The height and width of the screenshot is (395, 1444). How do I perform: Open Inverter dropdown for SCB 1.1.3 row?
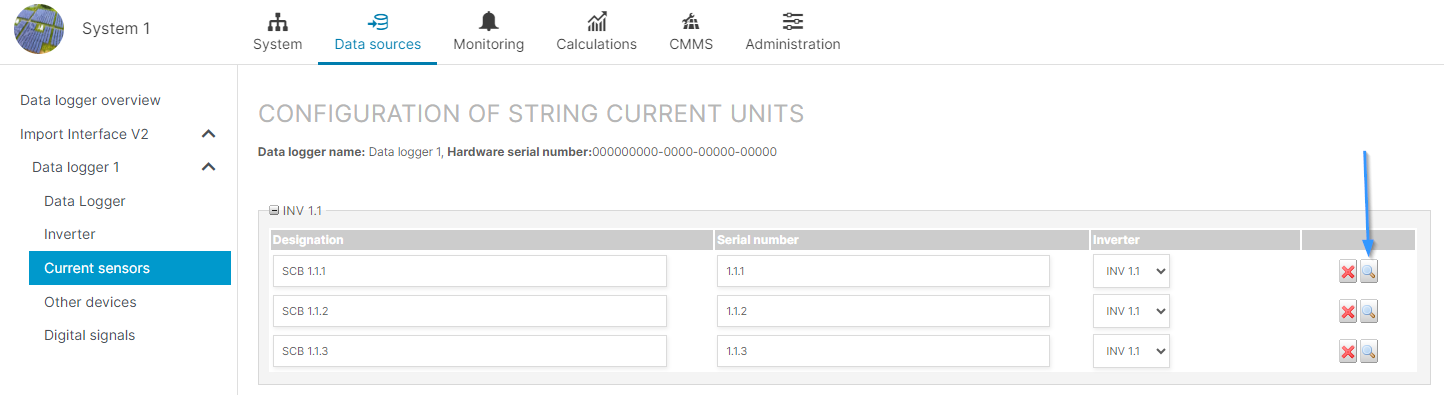tap(1131, 351)
